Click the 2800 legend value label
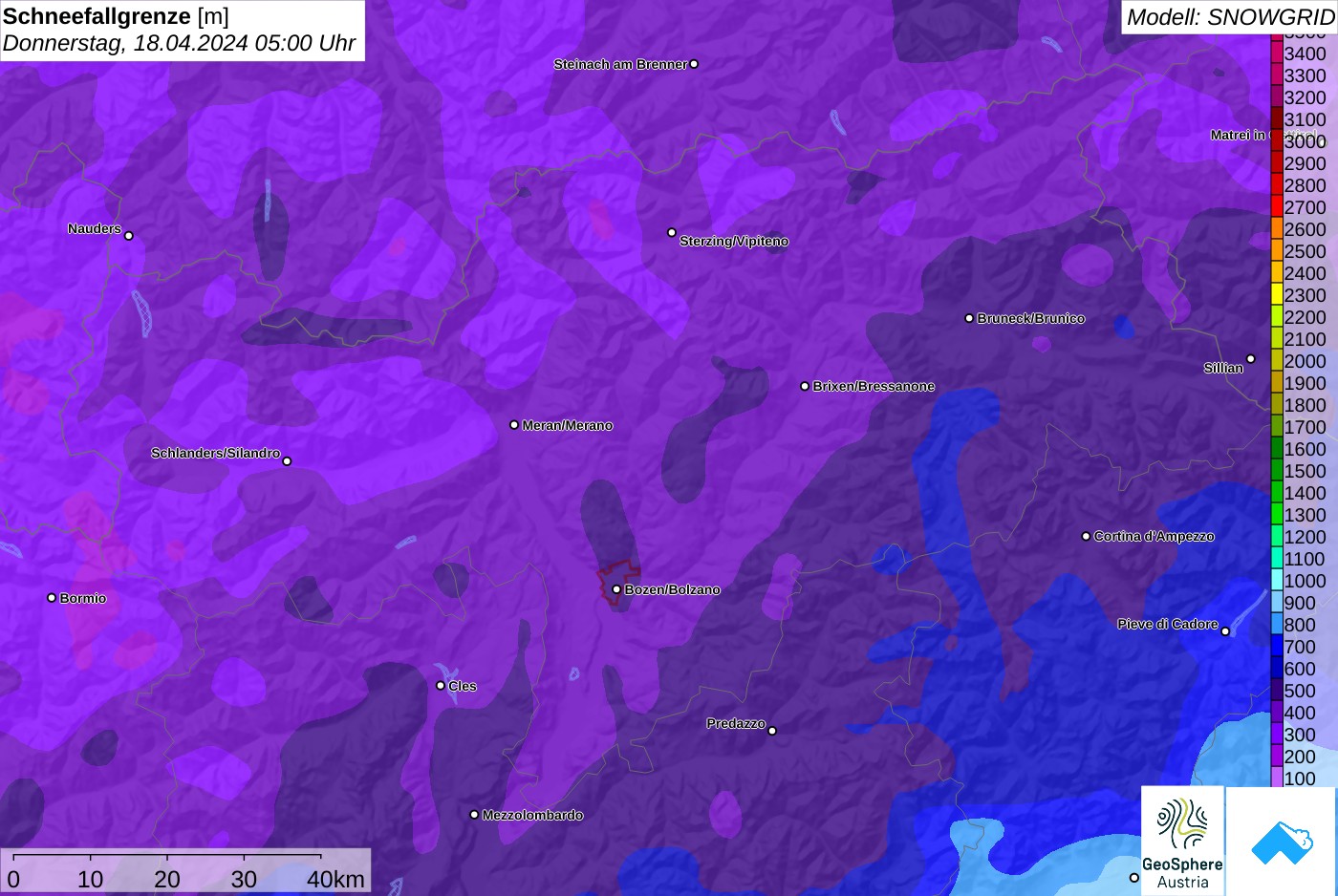 pos(1305,185)
